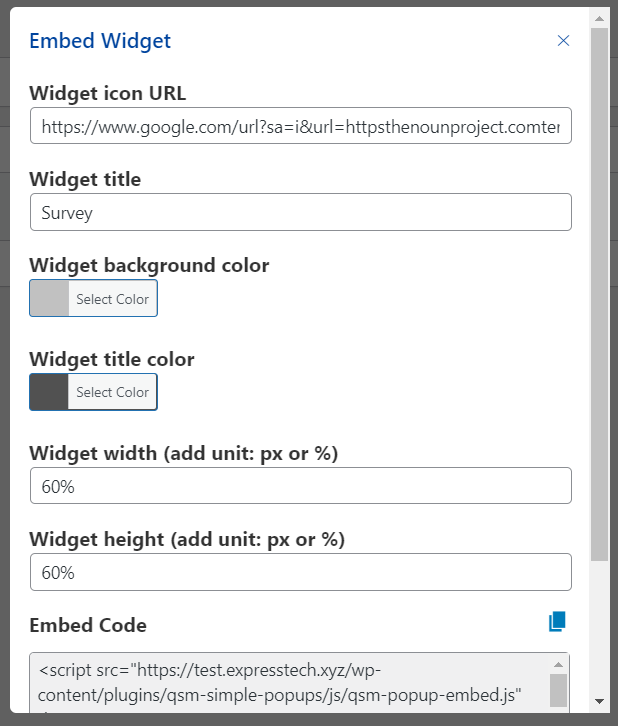Click Select Color for widget background color
This screenshot has height=726, width=618.
(x=112, y=299)
